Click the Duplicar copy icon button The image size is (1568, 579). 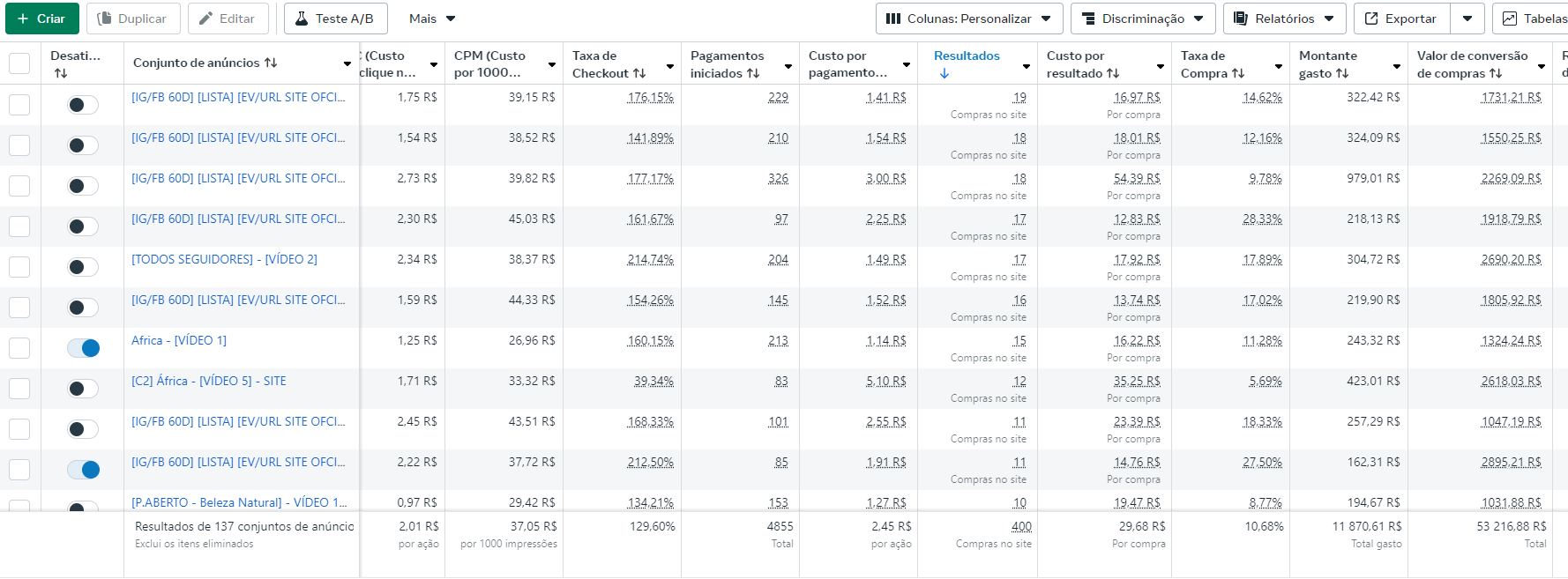tap(132, 19)
